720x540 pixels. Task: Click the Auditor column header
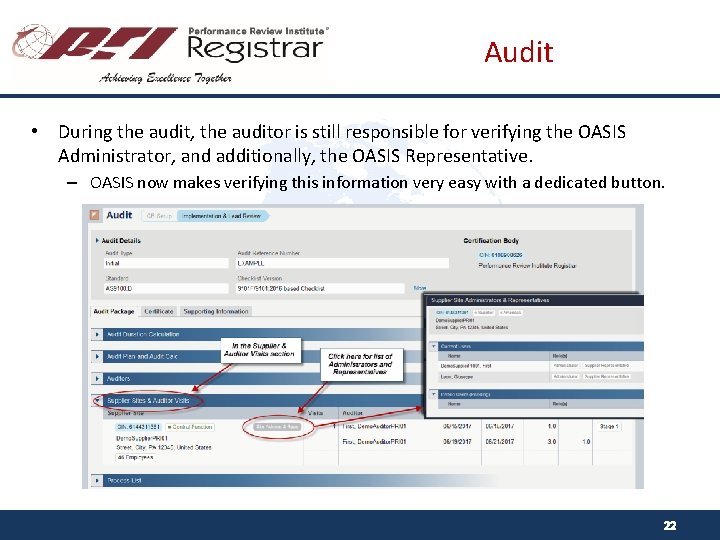[x=353, y=413]
